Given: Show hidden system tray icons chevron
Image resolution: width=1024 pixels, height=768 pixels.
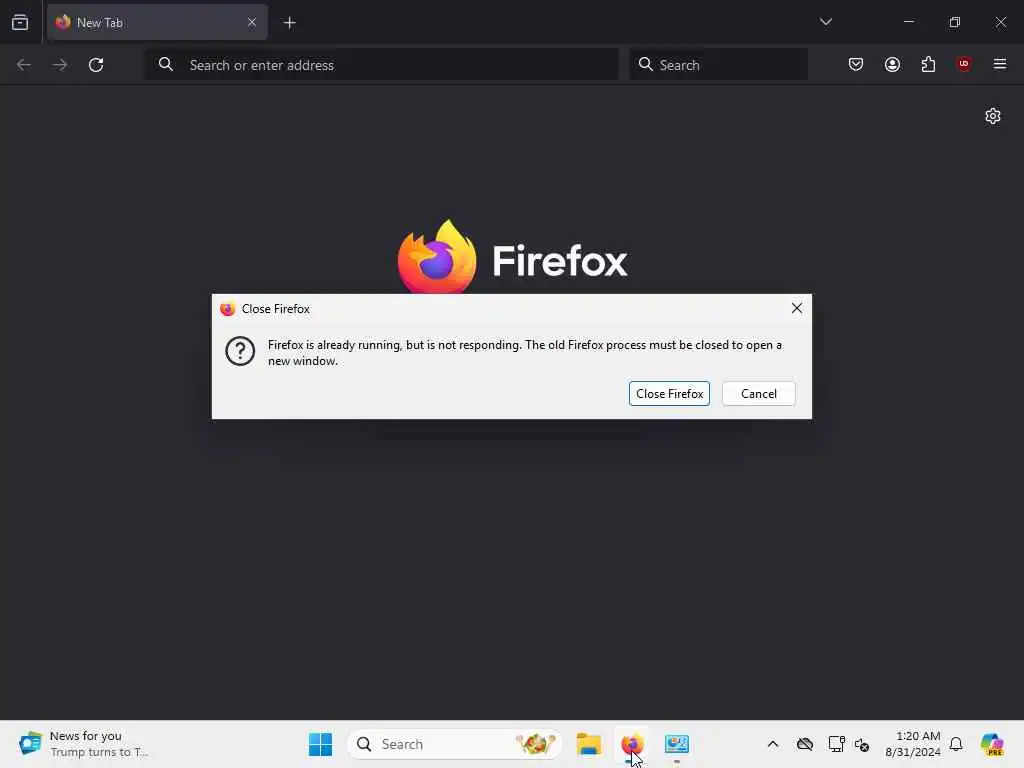Looking at the screenshot, I should pos(773,744).
